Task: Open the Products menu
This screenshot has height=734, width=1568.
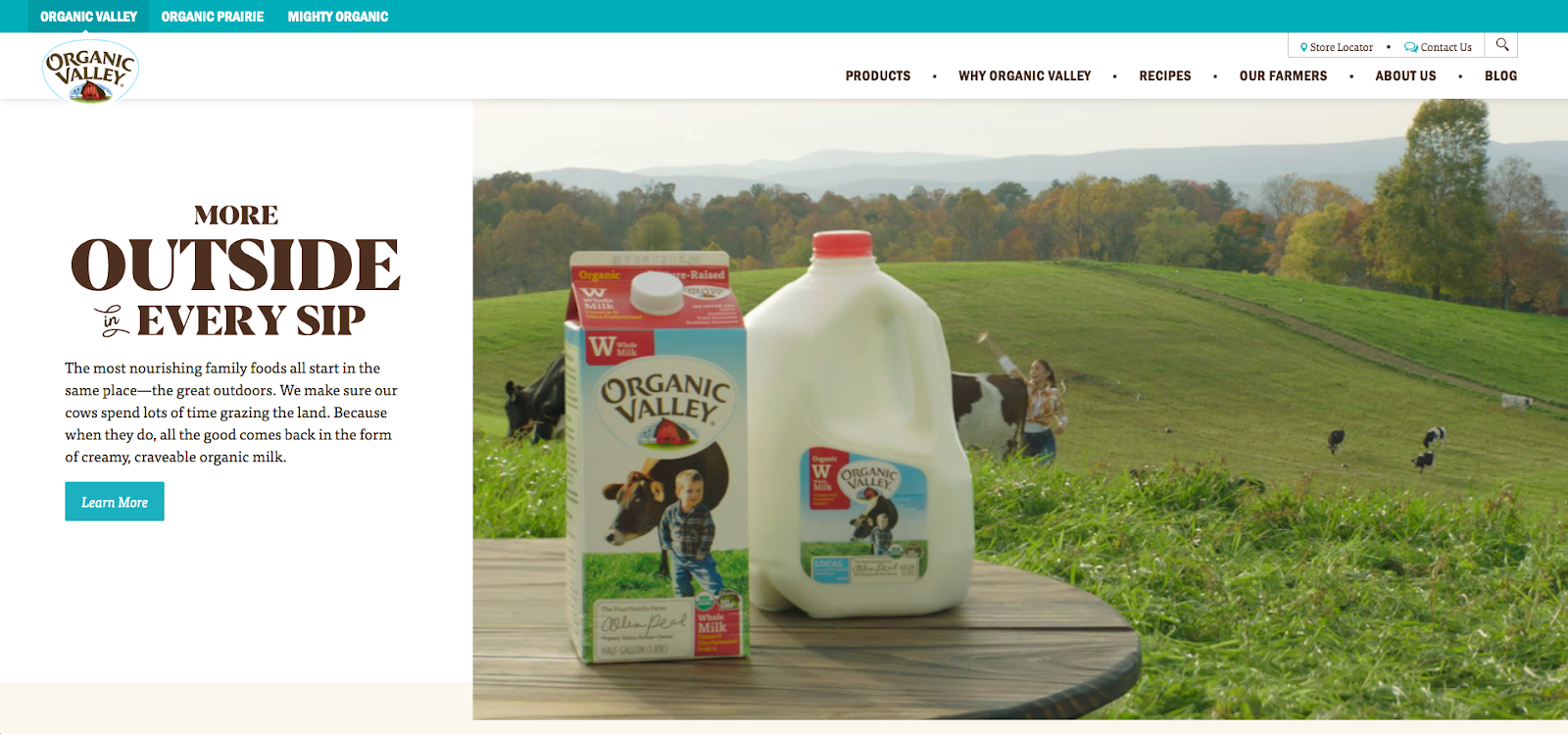Action: [x=878, y=75]
